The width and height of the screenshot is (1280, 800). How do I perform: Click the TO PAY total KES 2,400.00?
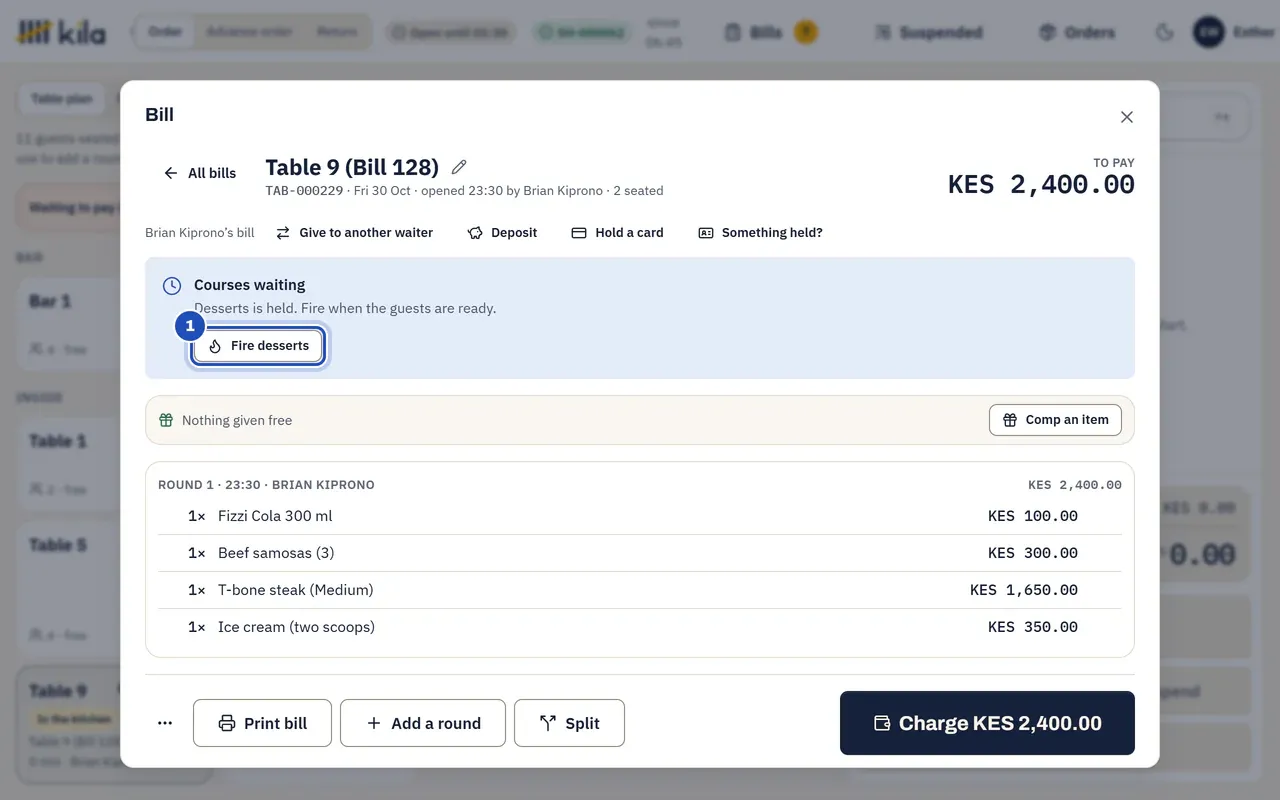coord(1041,185)
